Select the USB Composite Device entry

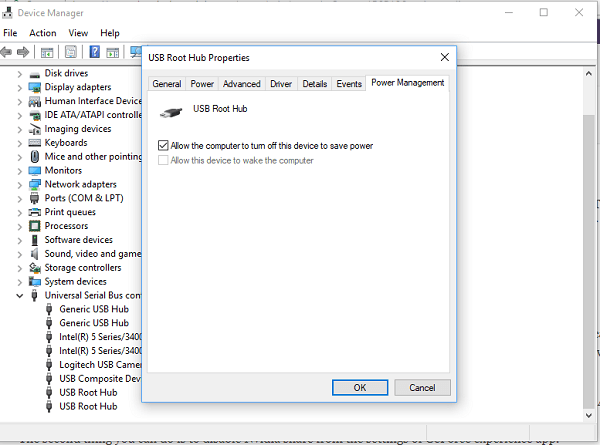[100, 378]
